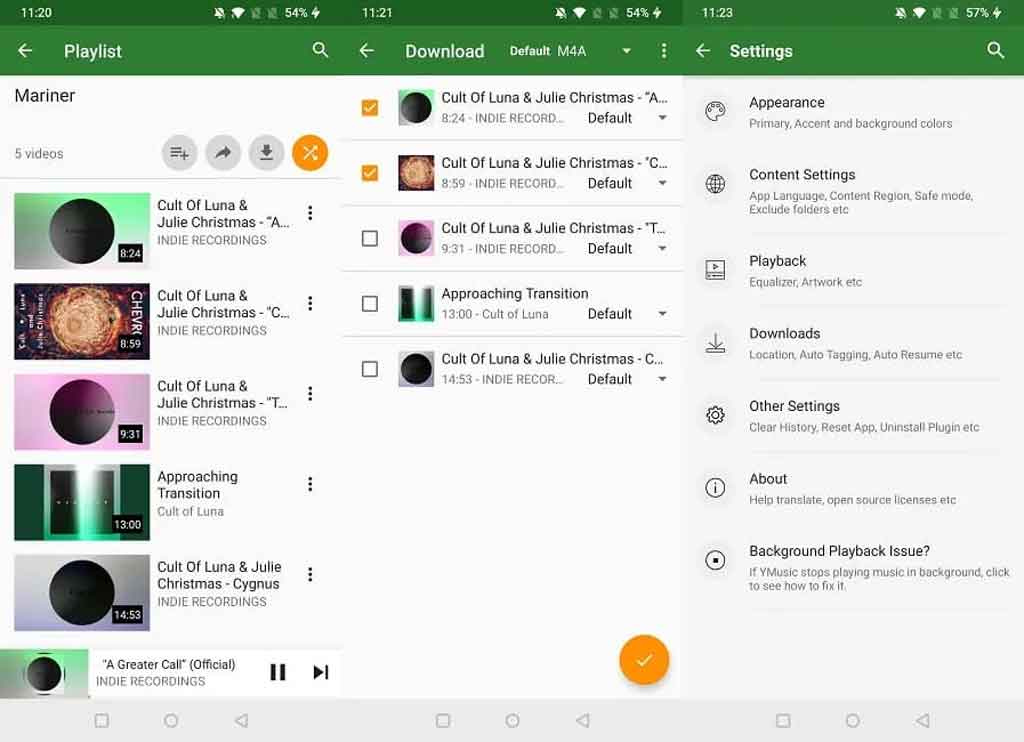Image resolution: width=1024 pixels, height=742 pixels.
Task: Open the Background Playback Issue help entry
Action: [x=854, y=567]
